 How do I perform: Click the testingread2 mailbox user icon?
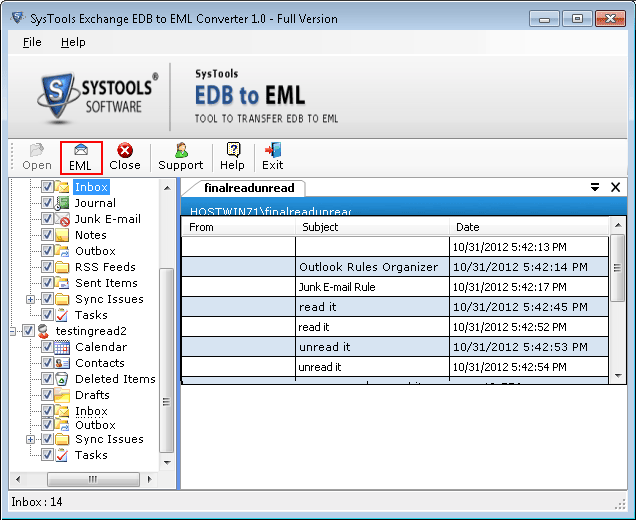click(43, 331)
